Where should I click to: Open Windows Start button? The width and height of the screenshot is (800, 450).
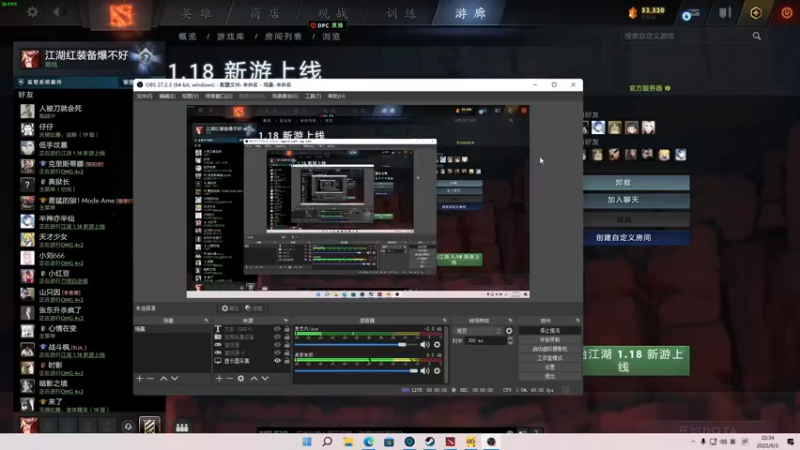[x=307, y=442]
